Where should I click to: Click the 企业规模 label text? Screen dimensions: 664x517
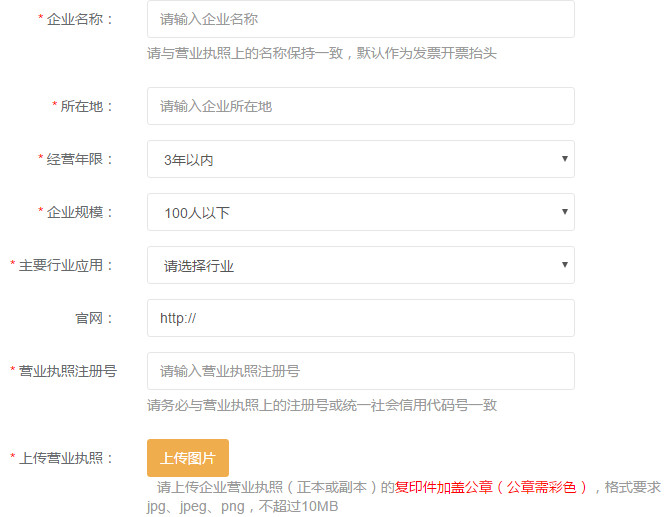(80, 212)
